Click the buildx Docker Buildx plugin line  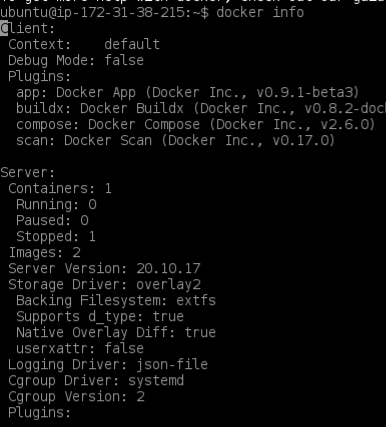[x=201, y=108]
